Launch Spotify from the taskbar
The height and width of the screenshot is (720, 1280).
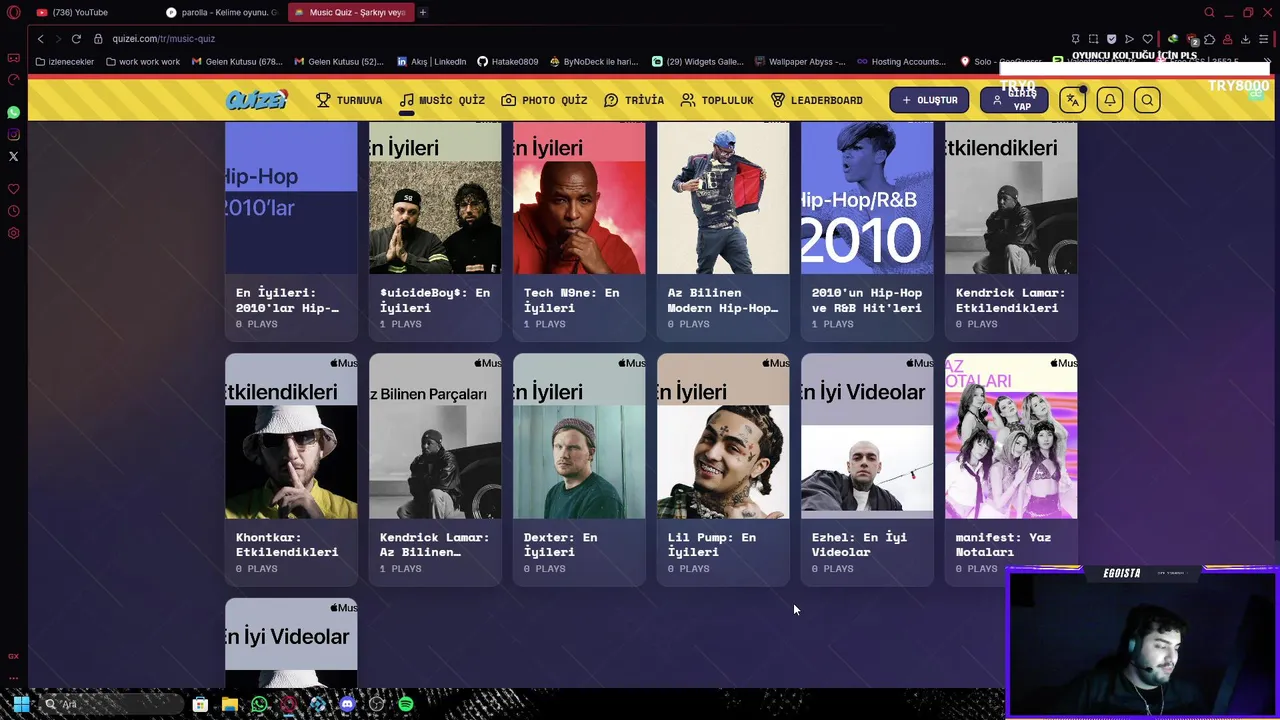(x=405, y=704)
